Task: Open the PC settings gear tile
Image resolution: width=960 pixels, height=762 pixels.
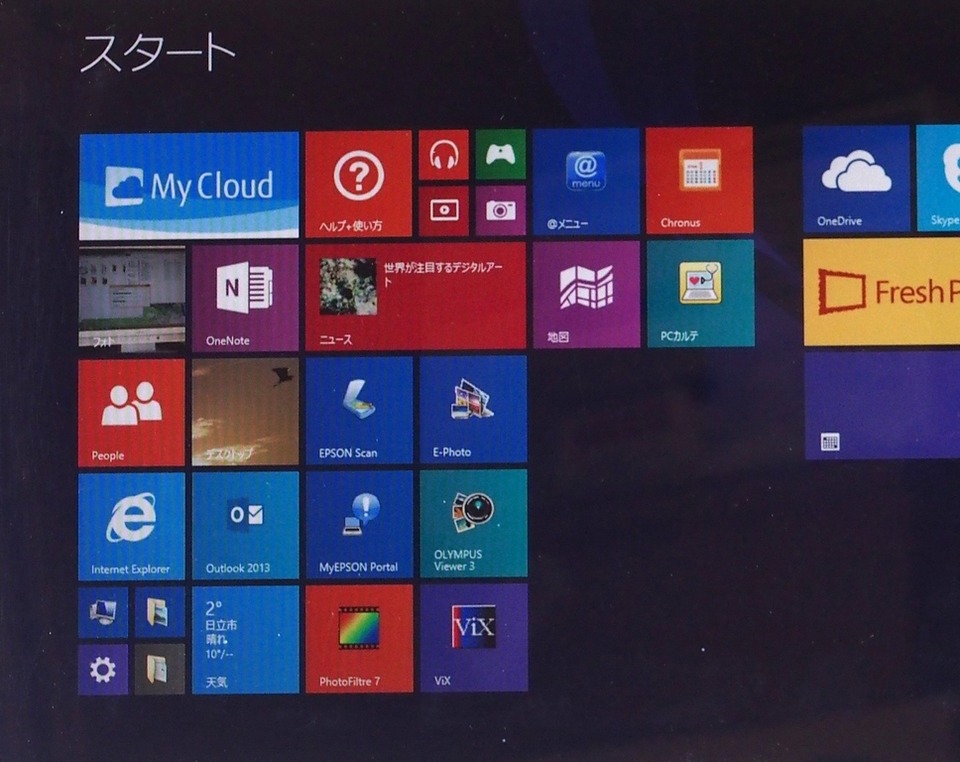Action: point(103,670)
